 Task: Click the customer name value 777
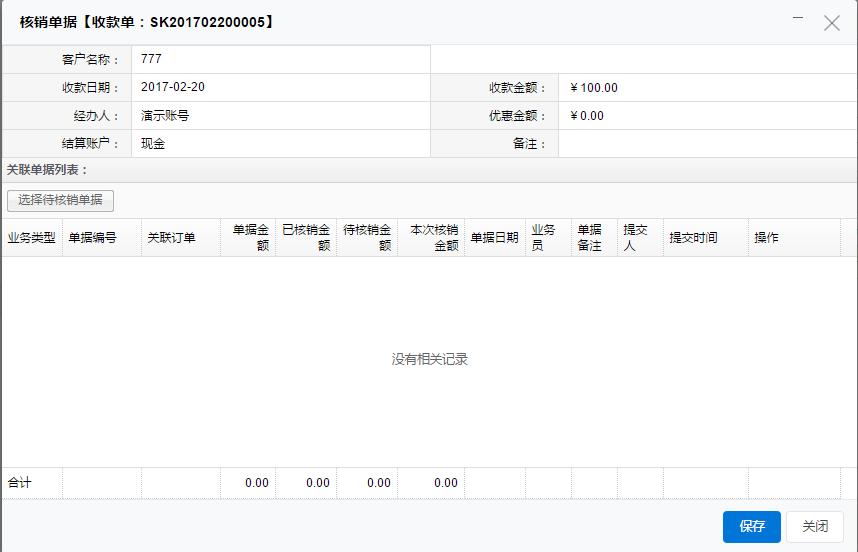152,59
